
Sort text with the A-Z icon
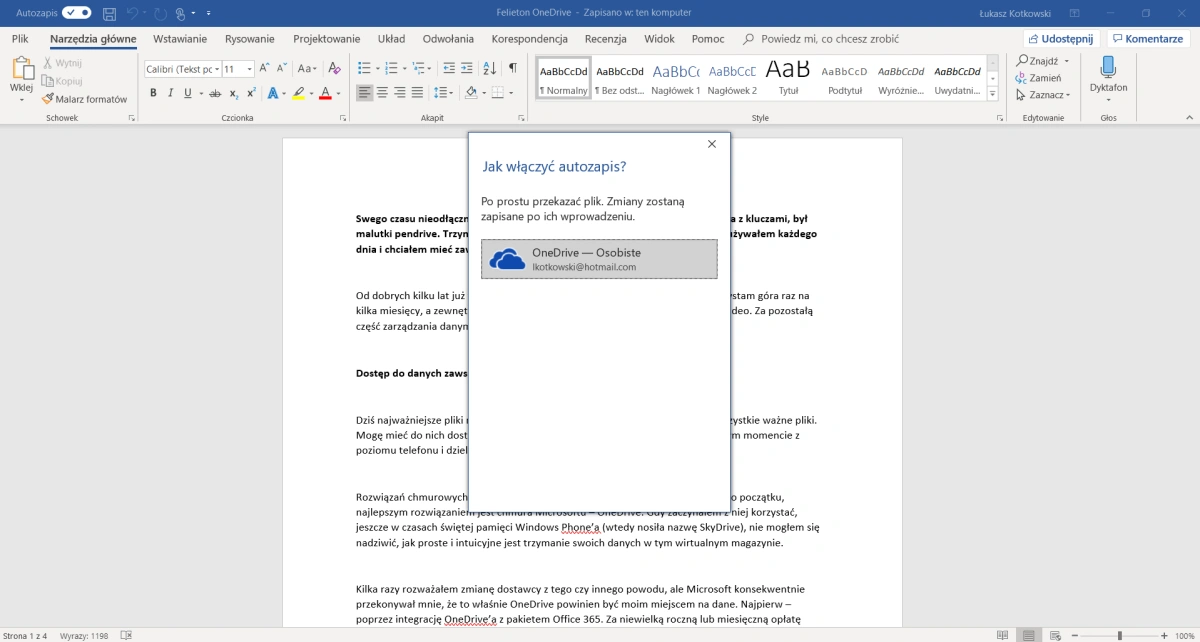point(489,69)
